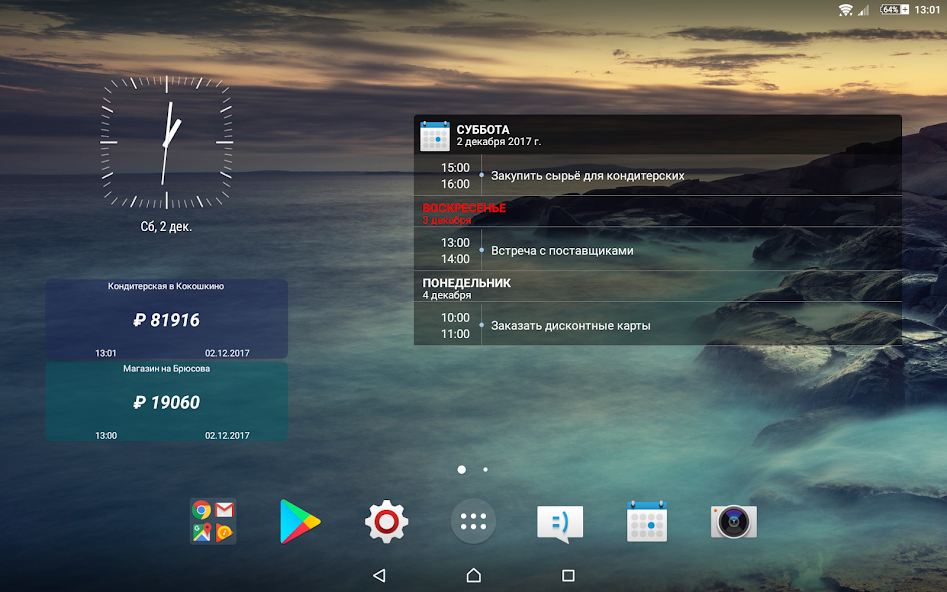Open the app drawer button
The image size is (947, 592).
pos(474,521)
